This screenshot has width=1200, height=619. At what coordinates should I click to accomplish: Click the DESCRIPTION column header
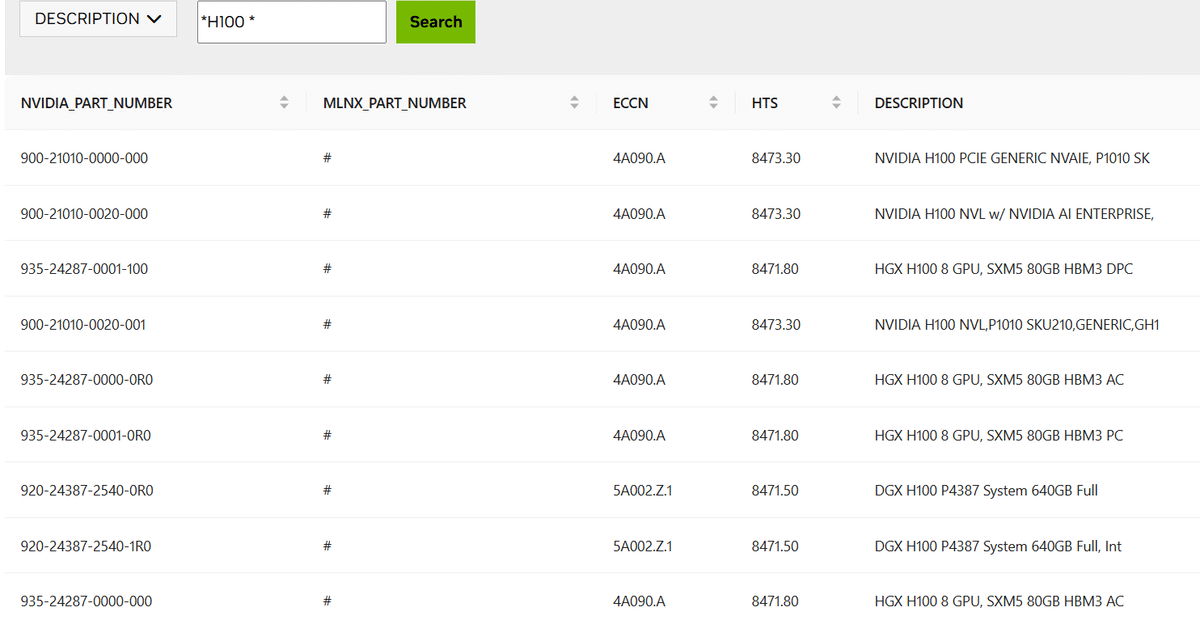918,103
